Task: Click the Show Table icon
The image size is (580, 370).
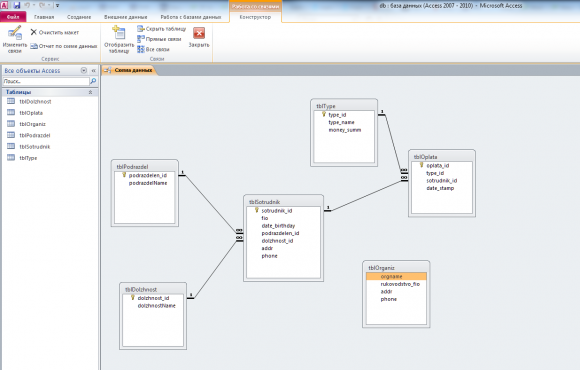Action: (119, 32)
